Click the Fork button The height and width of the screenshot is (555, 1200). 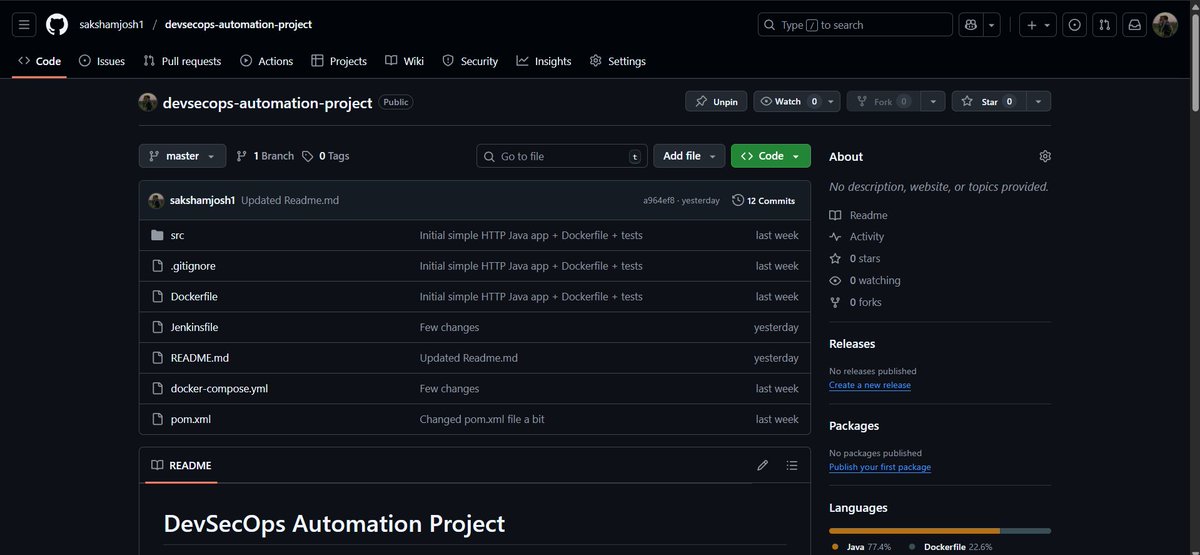(883, 102)
